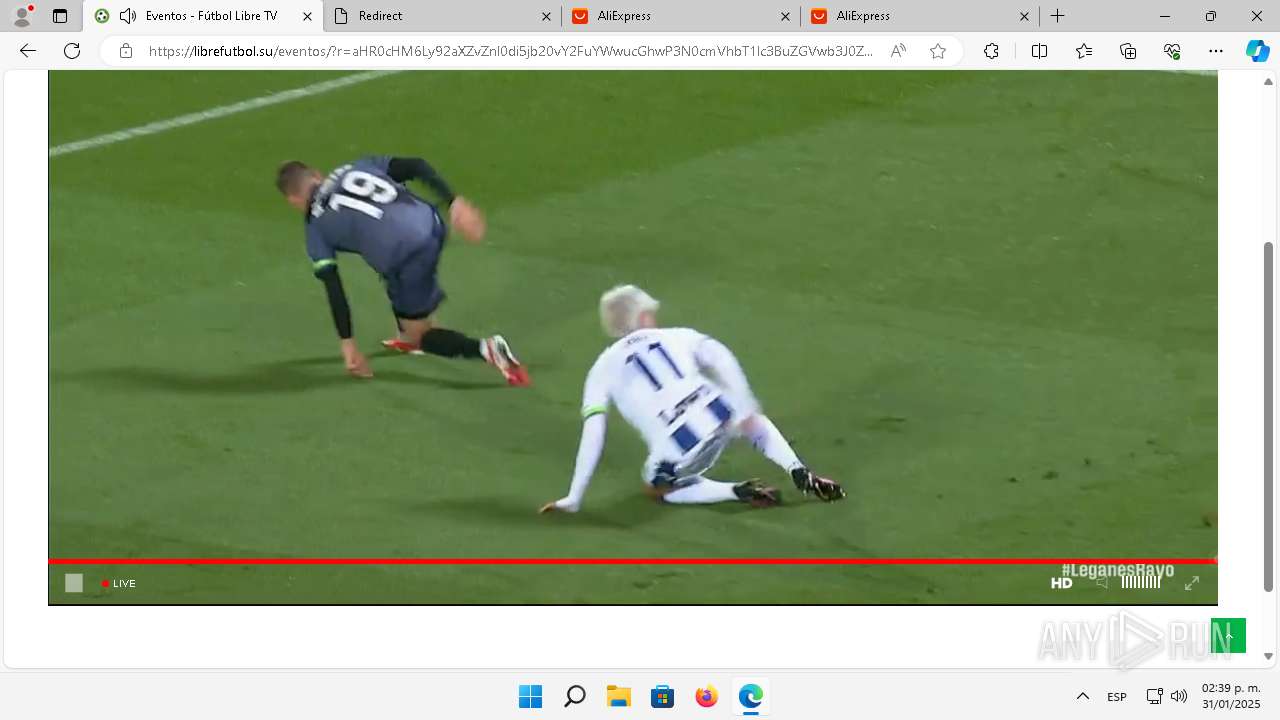Reload the current page
The height and width of the screenshot is (720, 1280).
pos(72,51)
